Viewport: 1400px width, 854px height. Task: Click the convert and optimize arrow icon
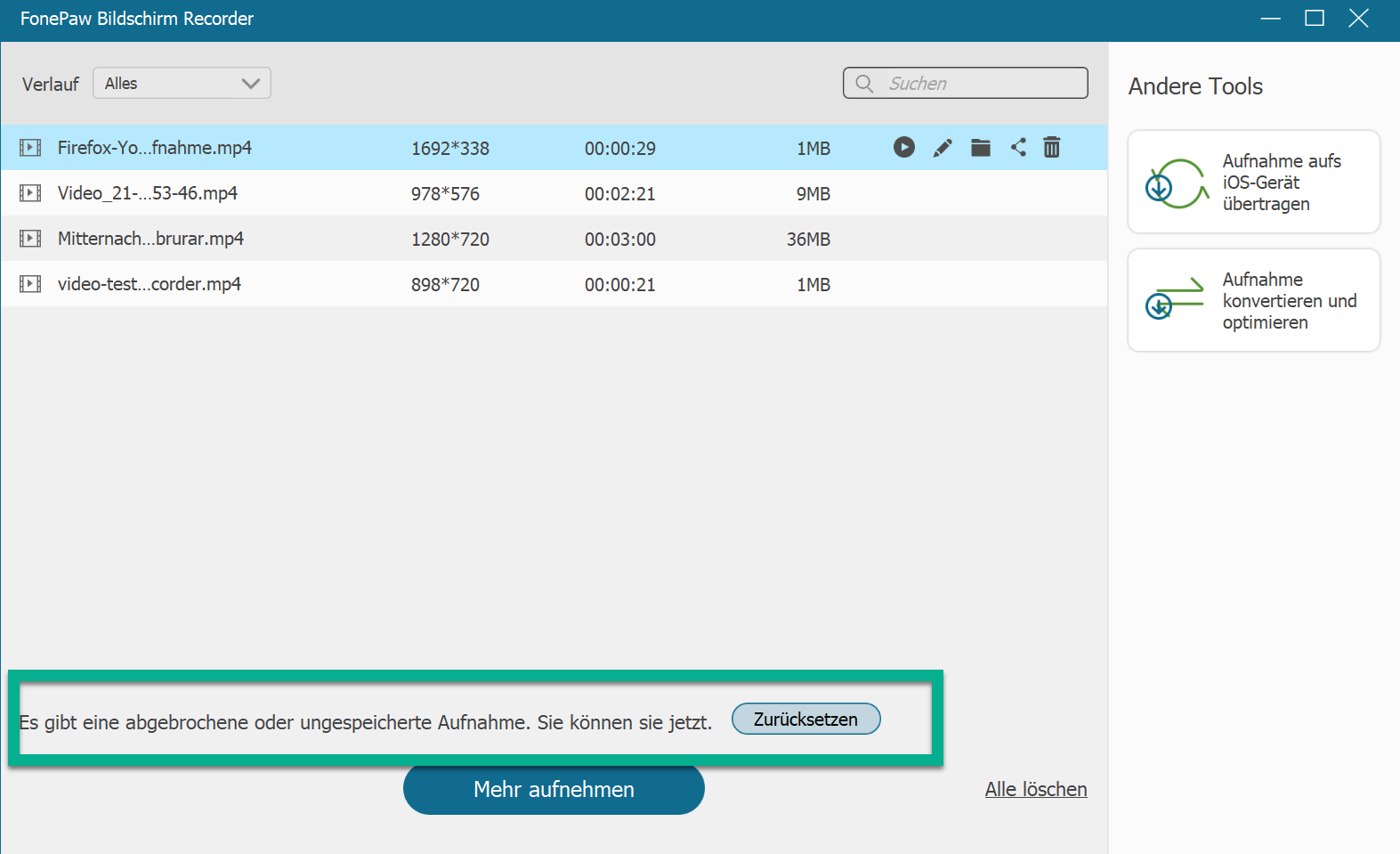pyautogui.click(x=1175, y=299)
